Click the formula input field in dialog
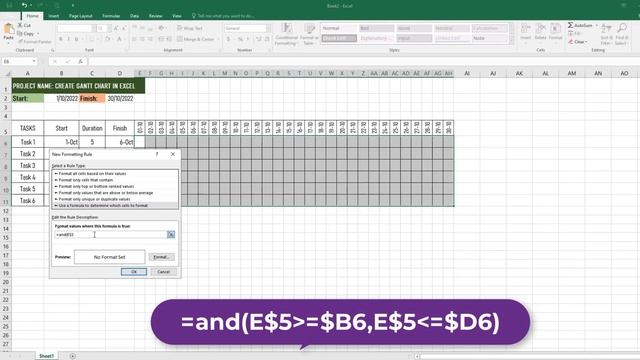Viewport: 640px width, 360px height. click(110, 235)
